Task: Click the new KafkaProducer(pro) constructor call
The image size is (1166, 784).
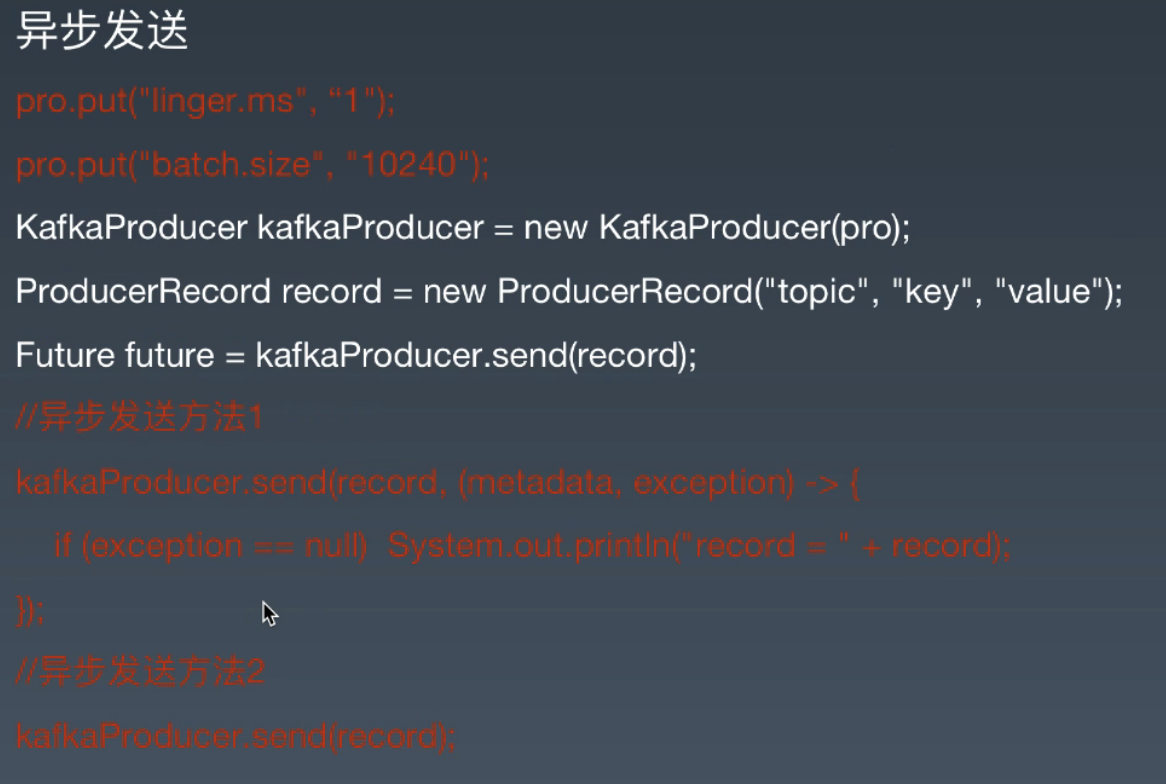Action: (x=716, y=228)
